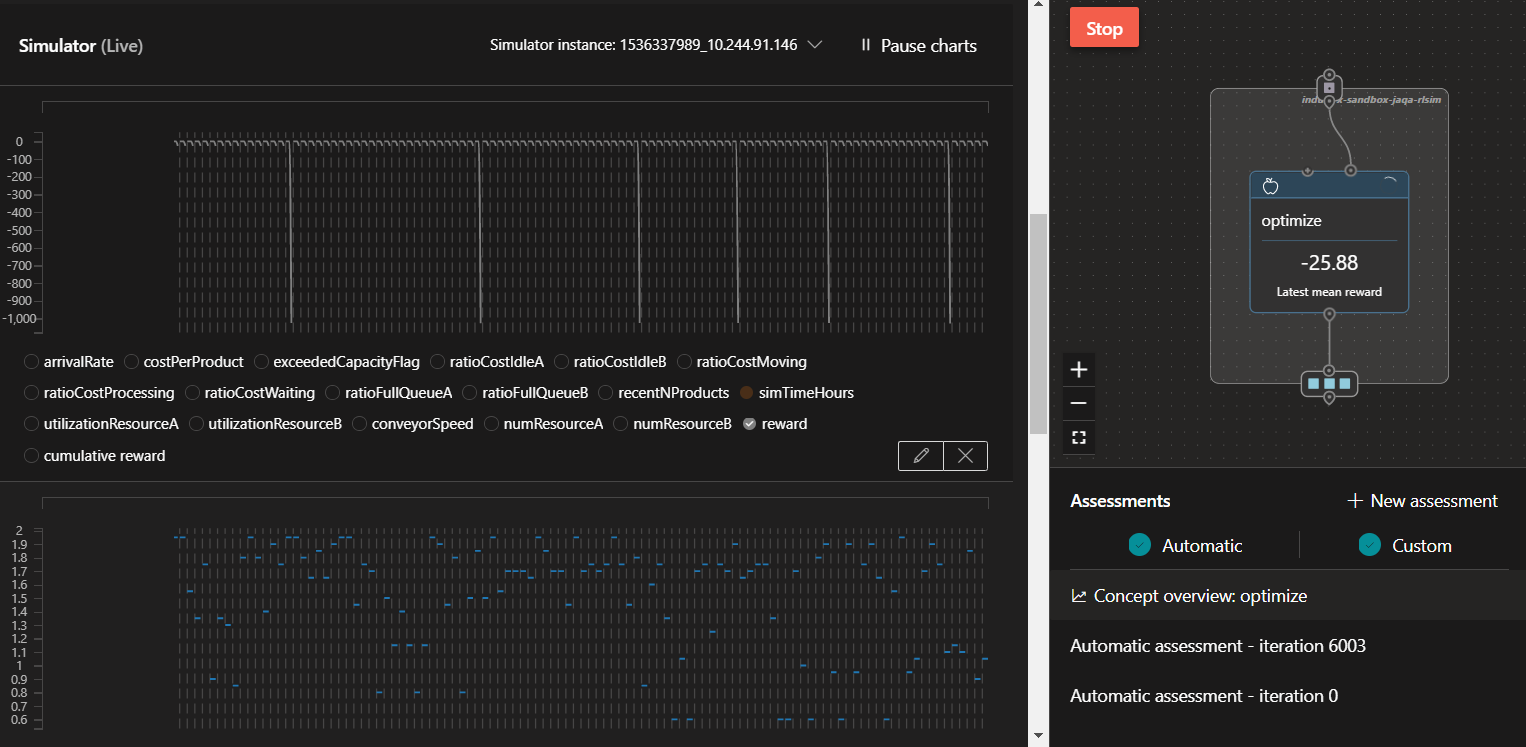Zoom in the concept graph
Viewport: 1526px width, 747px height.
1079,370
